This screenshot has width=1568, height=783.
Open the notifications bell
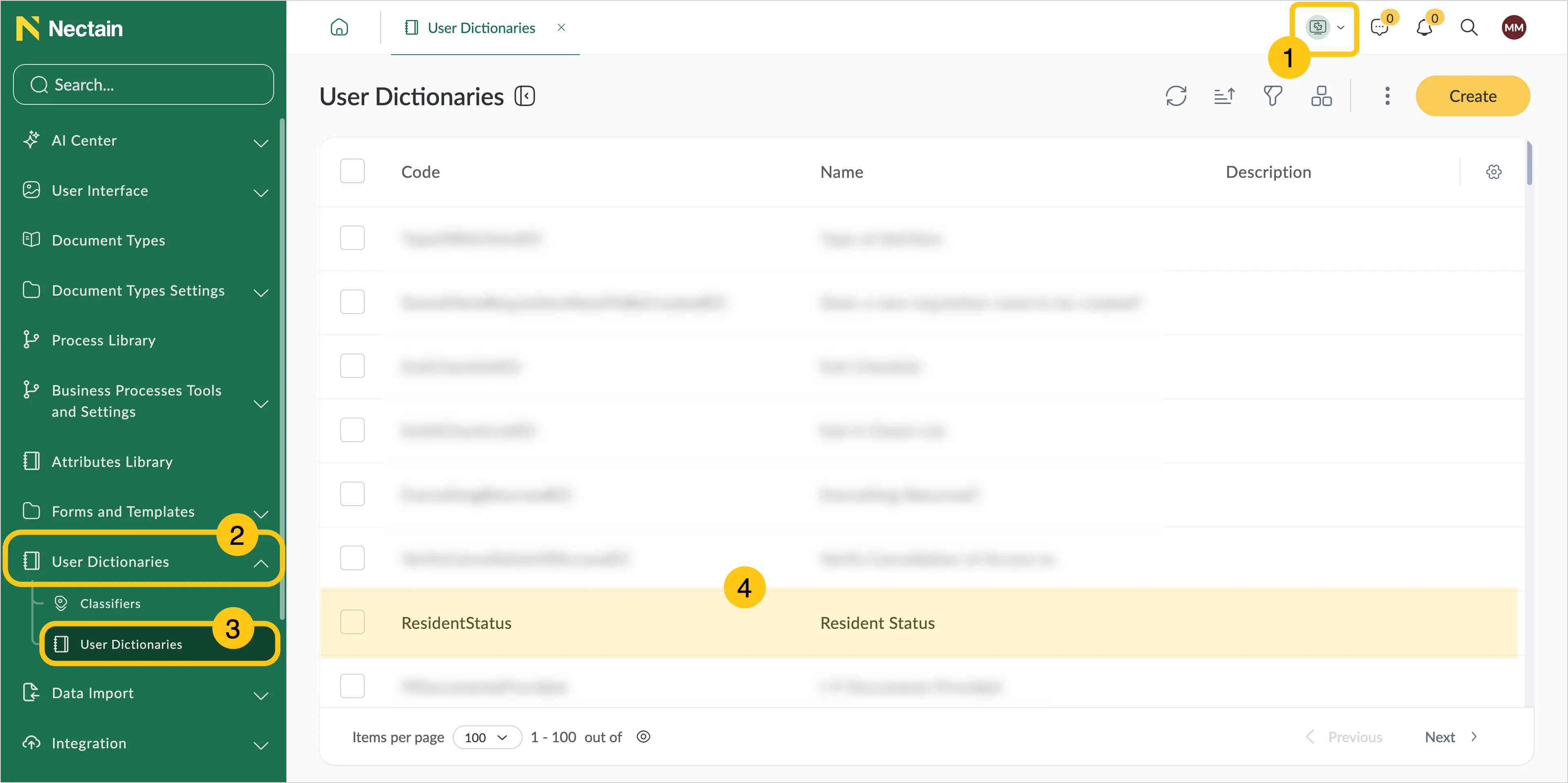point(1424,27)
